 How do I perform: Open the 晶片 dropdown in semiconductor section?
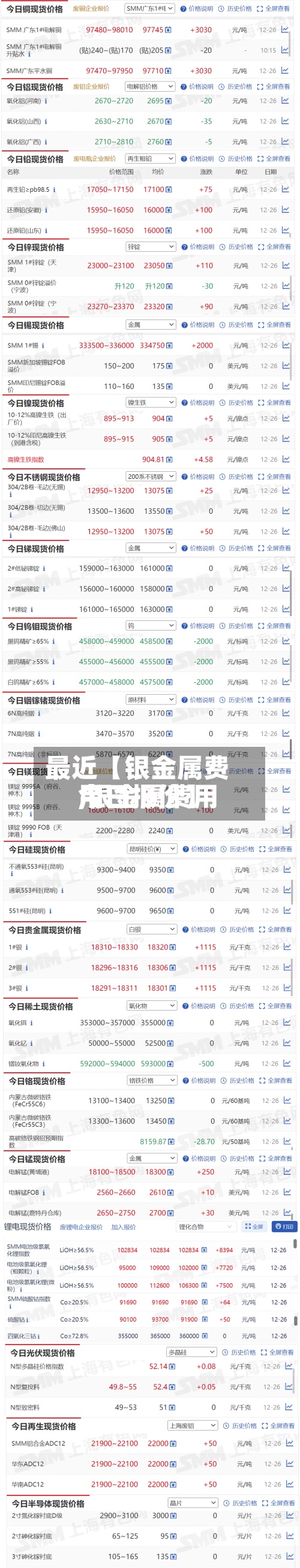(192, 1503)
